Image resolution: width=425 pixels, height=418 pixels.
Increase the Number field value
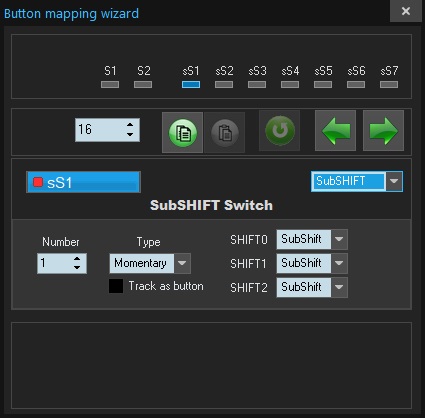point(77,259)
